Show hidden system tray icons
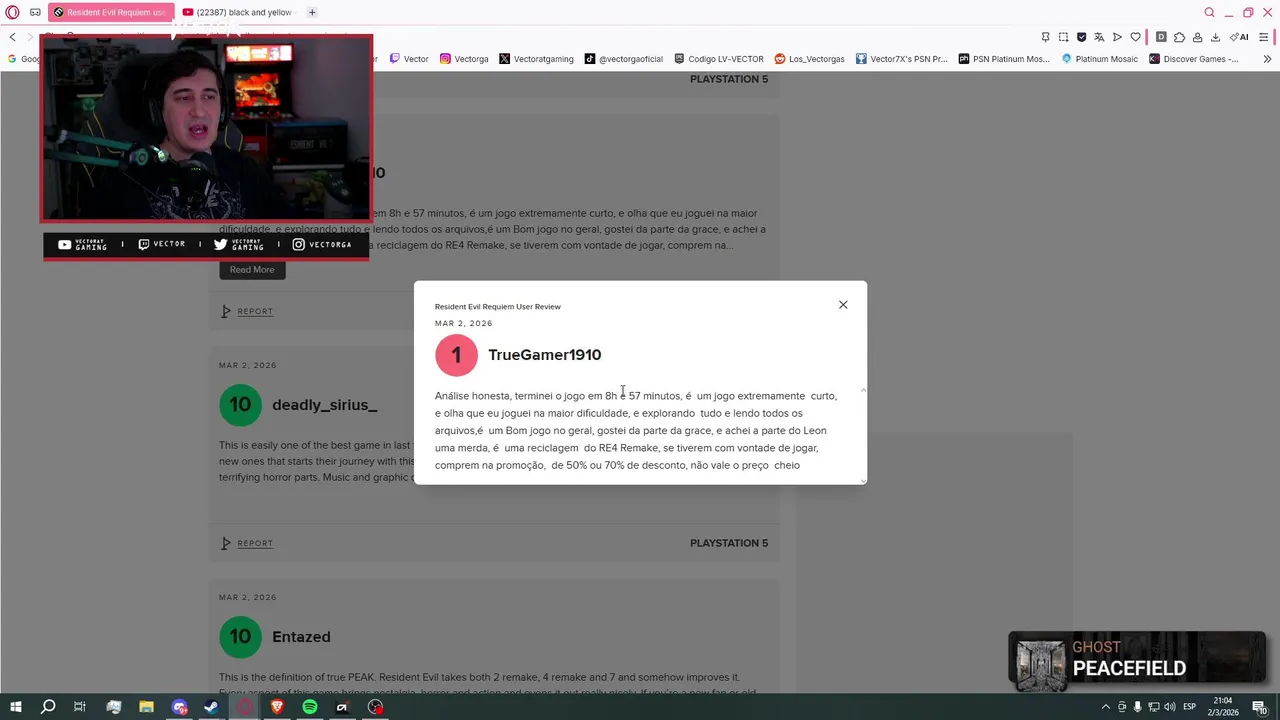This screenshot has height=720, width=1280. coord(1105,707)
